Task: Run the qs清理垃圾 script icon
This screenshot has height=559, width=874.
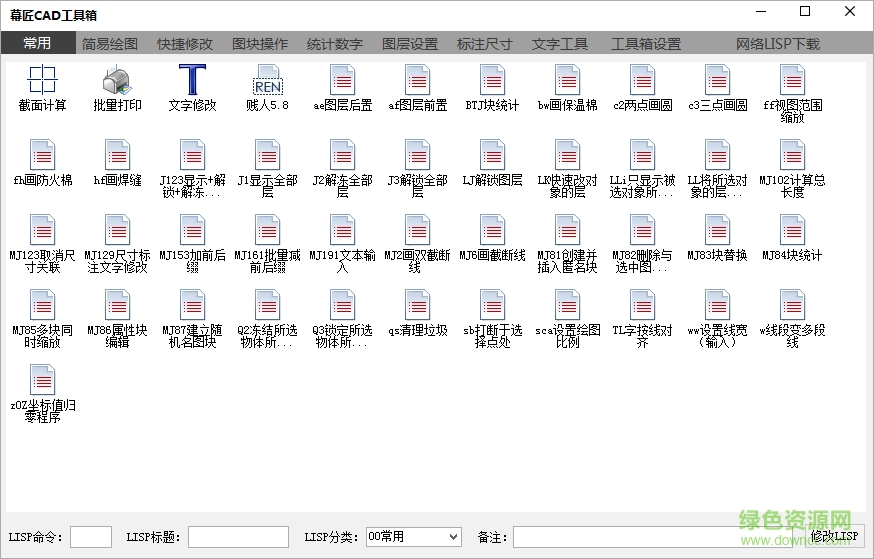Action: 417,306
